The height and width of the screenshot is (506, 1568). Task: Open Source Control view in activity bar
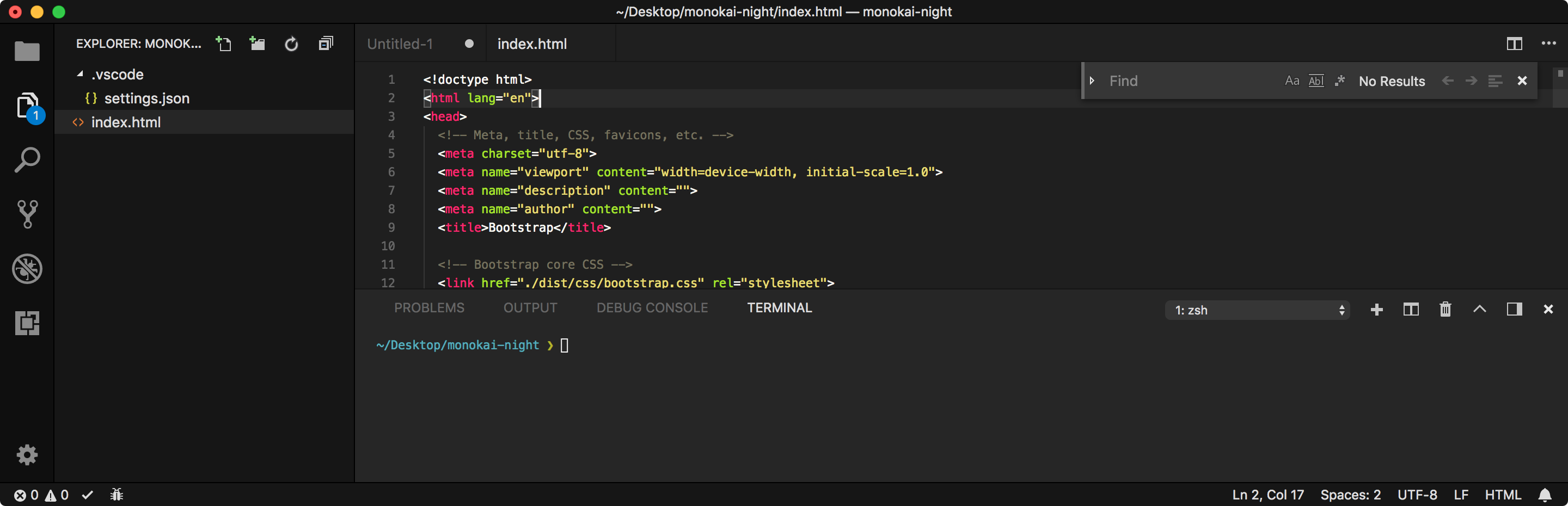pos(27,214)
